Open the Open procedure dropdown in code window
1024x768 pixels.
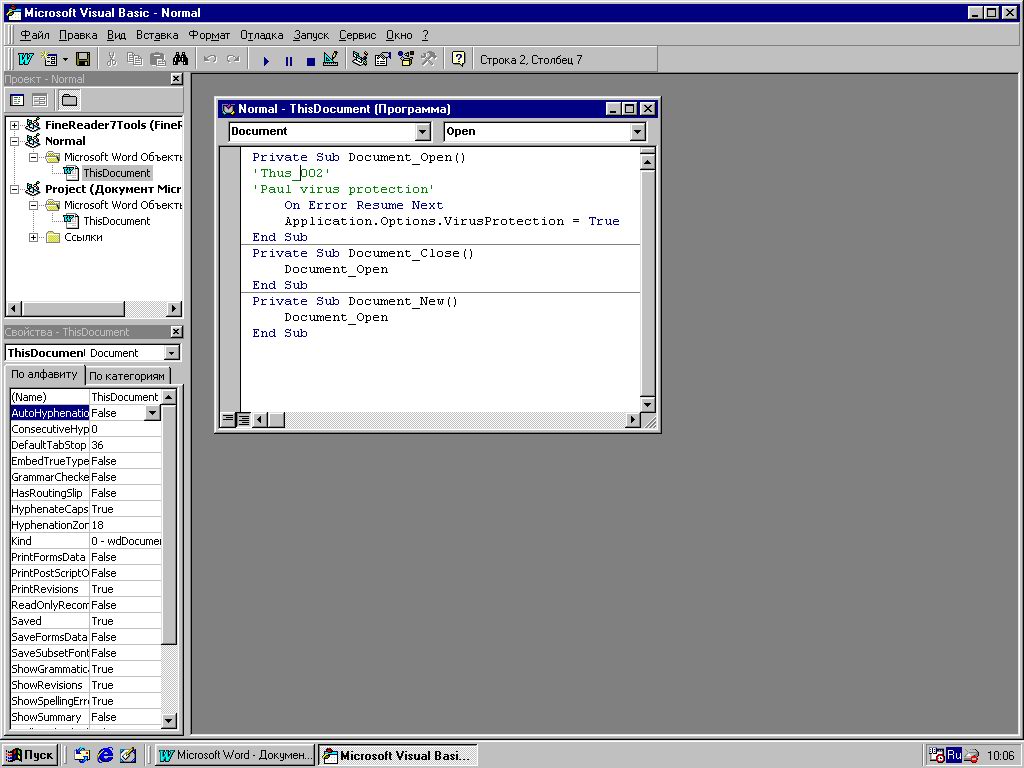(x=637, y=132)
